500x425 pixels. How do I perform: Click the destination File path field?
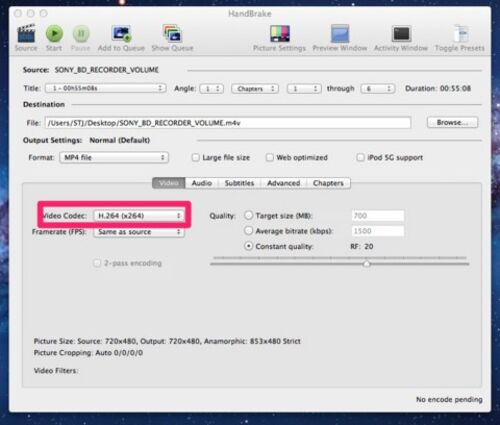228,123
